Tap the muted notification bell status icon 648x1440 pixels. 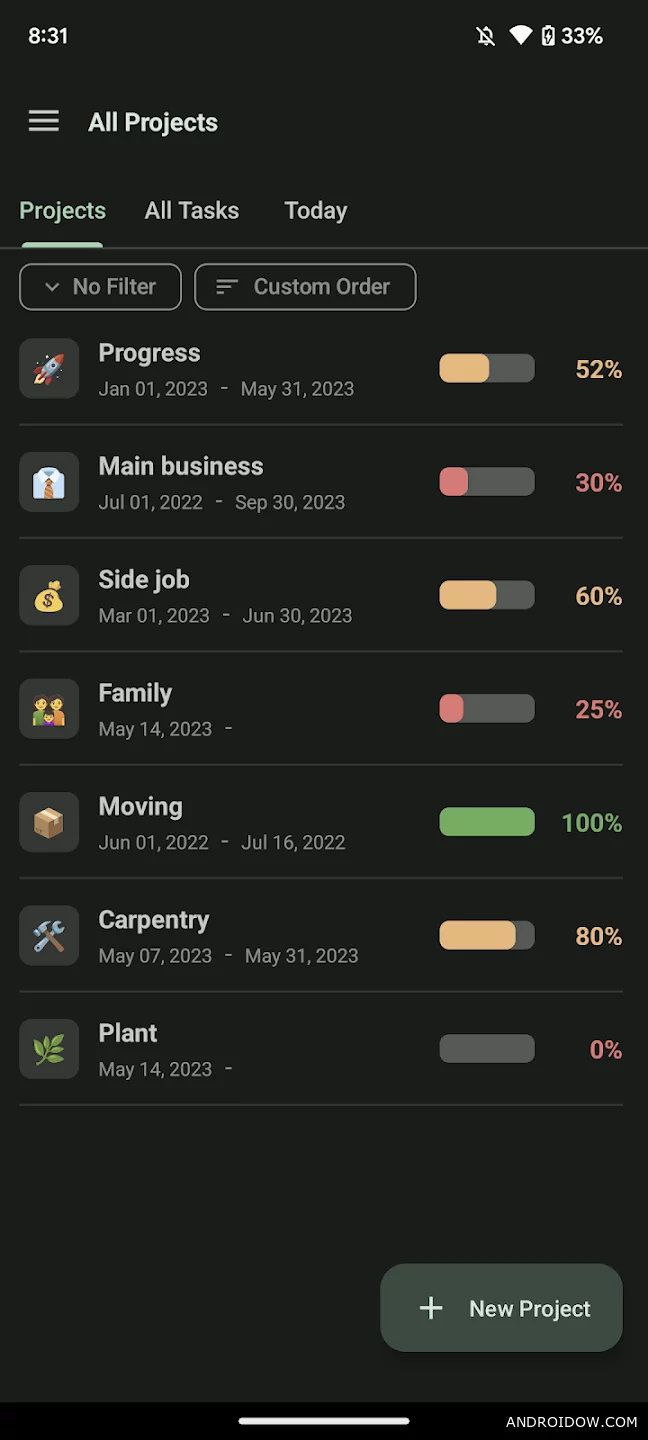coord(486,36)
